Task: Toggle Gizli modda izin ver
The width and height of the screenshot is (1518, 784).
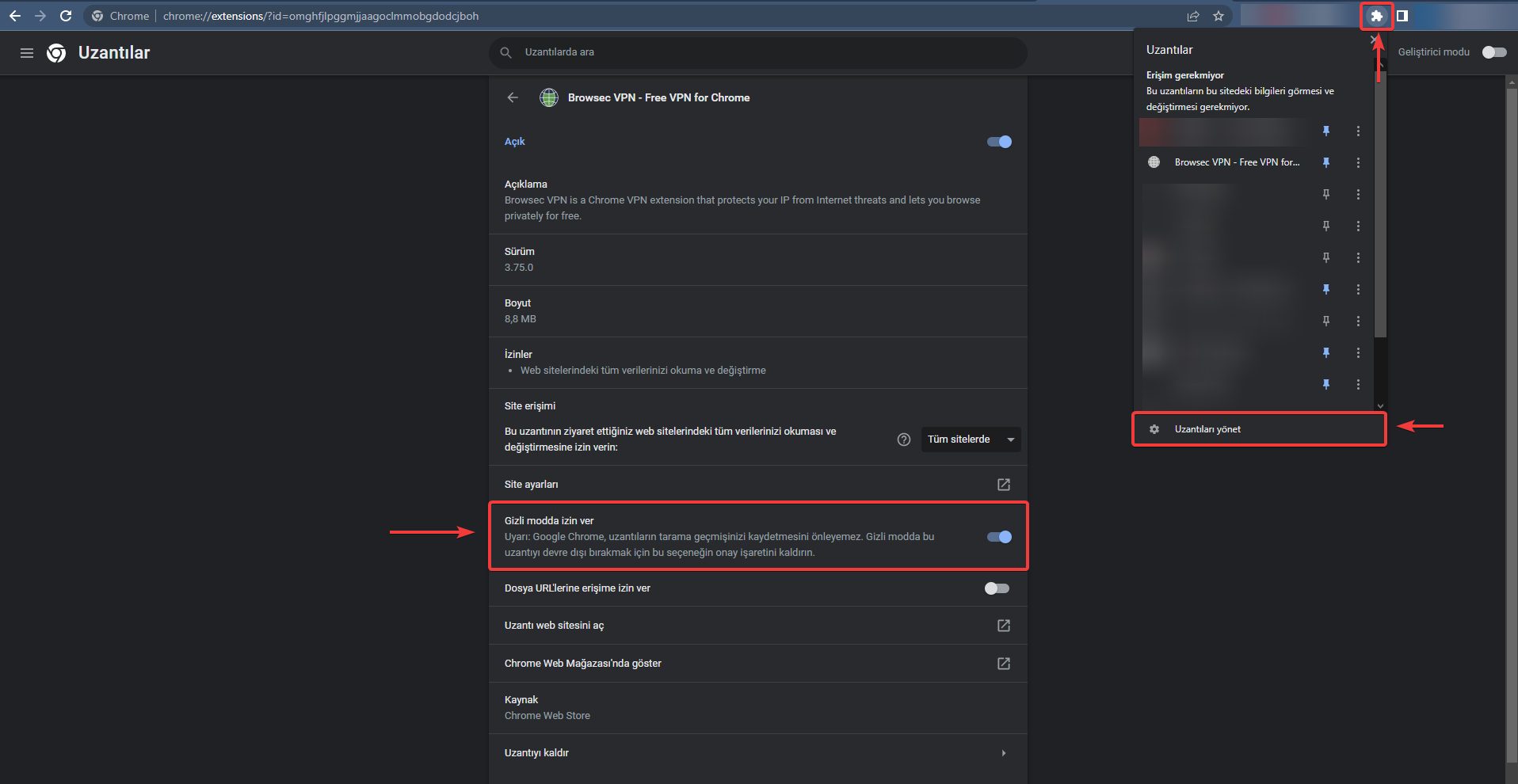Action: (999, 537)
